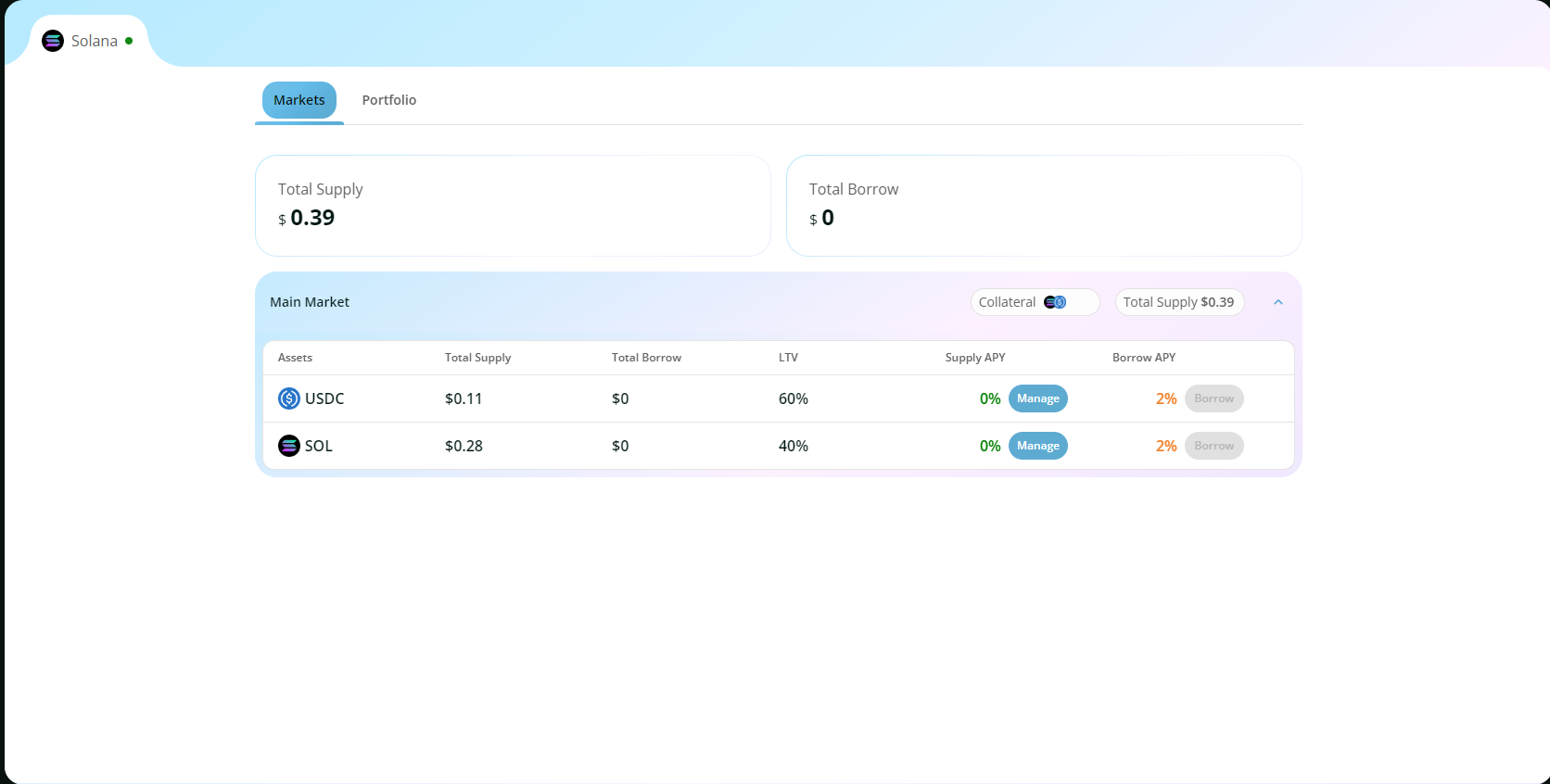
Task: Click the SOL token icon in the table
Action: pos(289,446)
